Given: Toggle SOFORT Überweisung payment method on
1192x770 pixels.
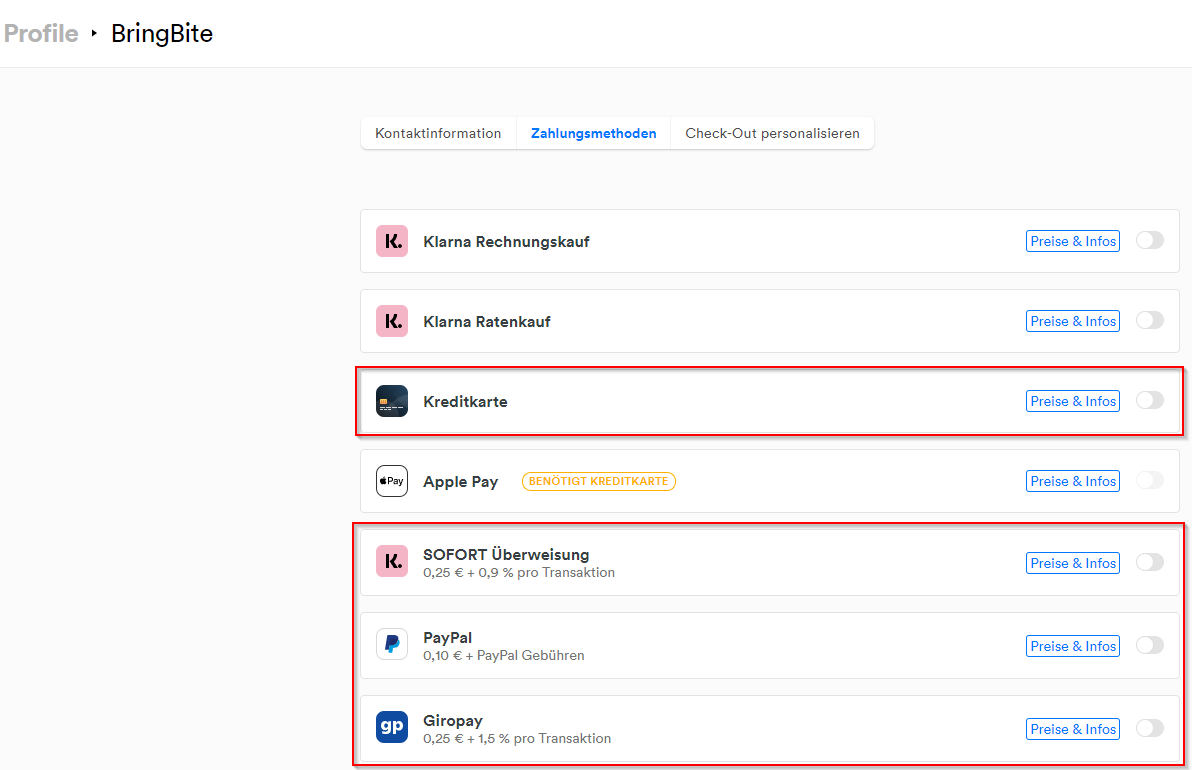Looking at the screenshot, I should click(1150, 562).
